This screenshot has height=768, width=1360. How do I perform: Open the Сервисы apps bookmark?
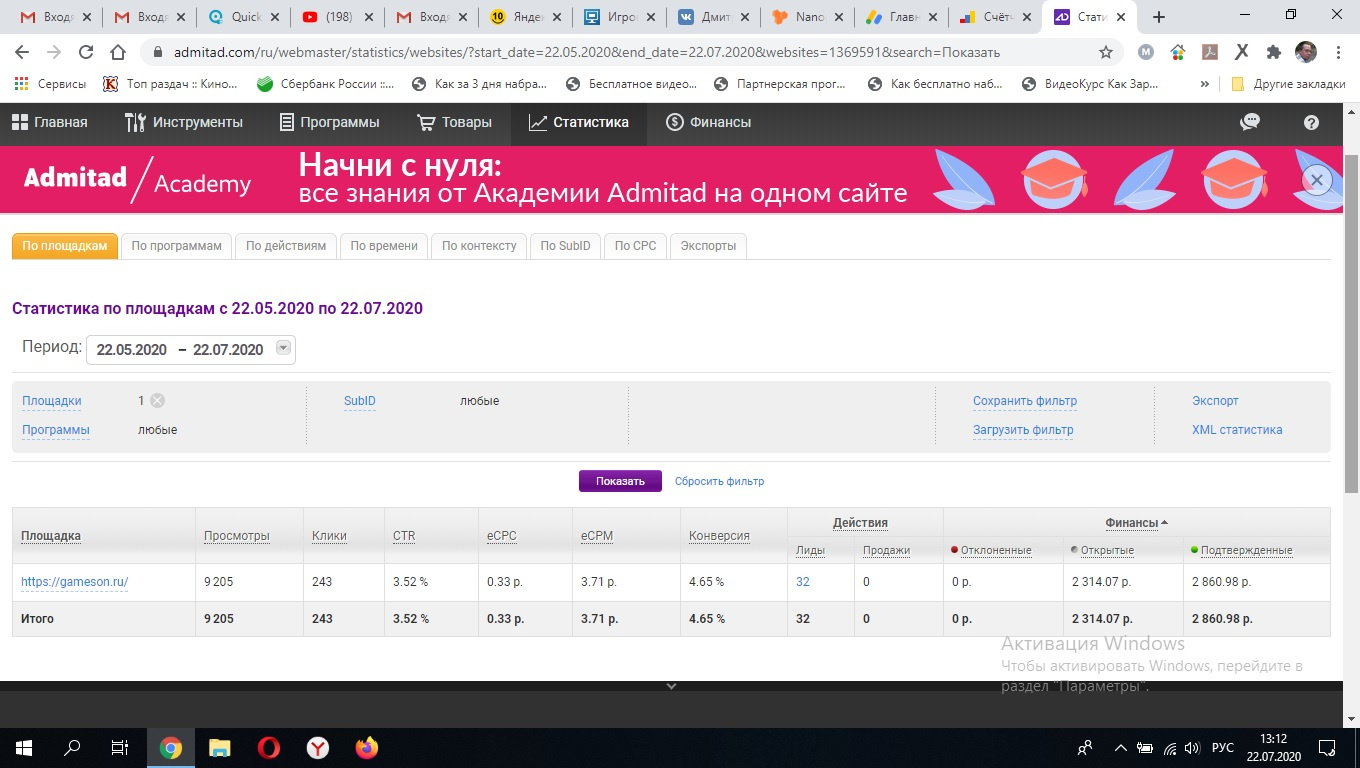click(50, 84)
